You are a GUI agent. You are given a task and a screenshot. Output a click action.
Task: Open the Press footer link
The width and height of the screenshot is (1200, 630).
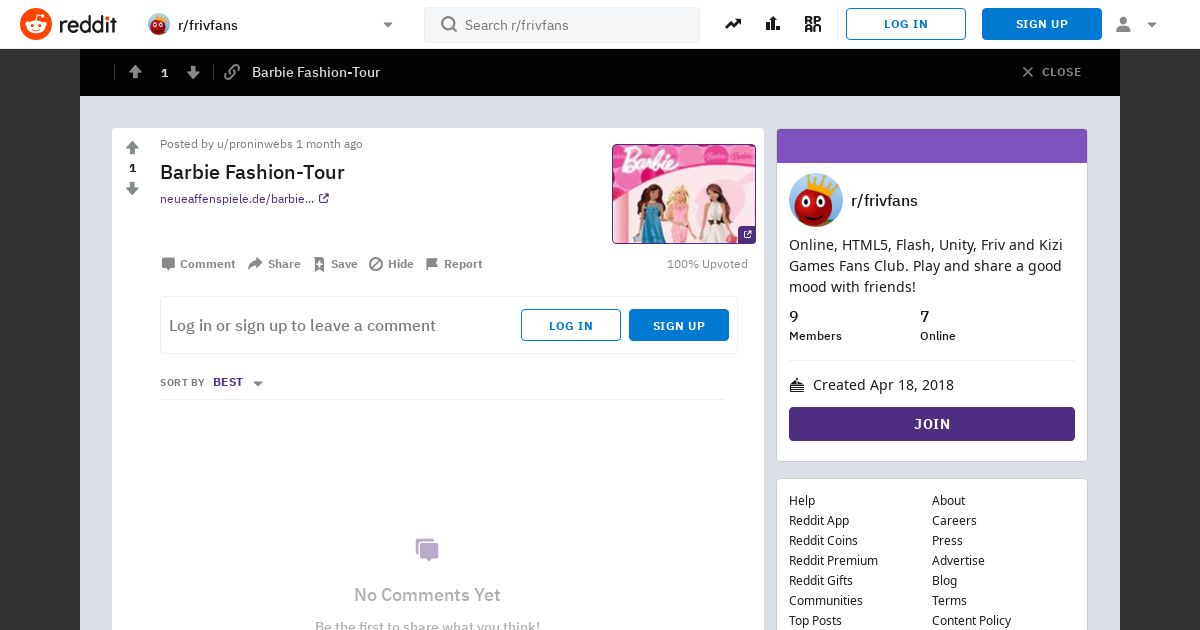pos(947,540)
